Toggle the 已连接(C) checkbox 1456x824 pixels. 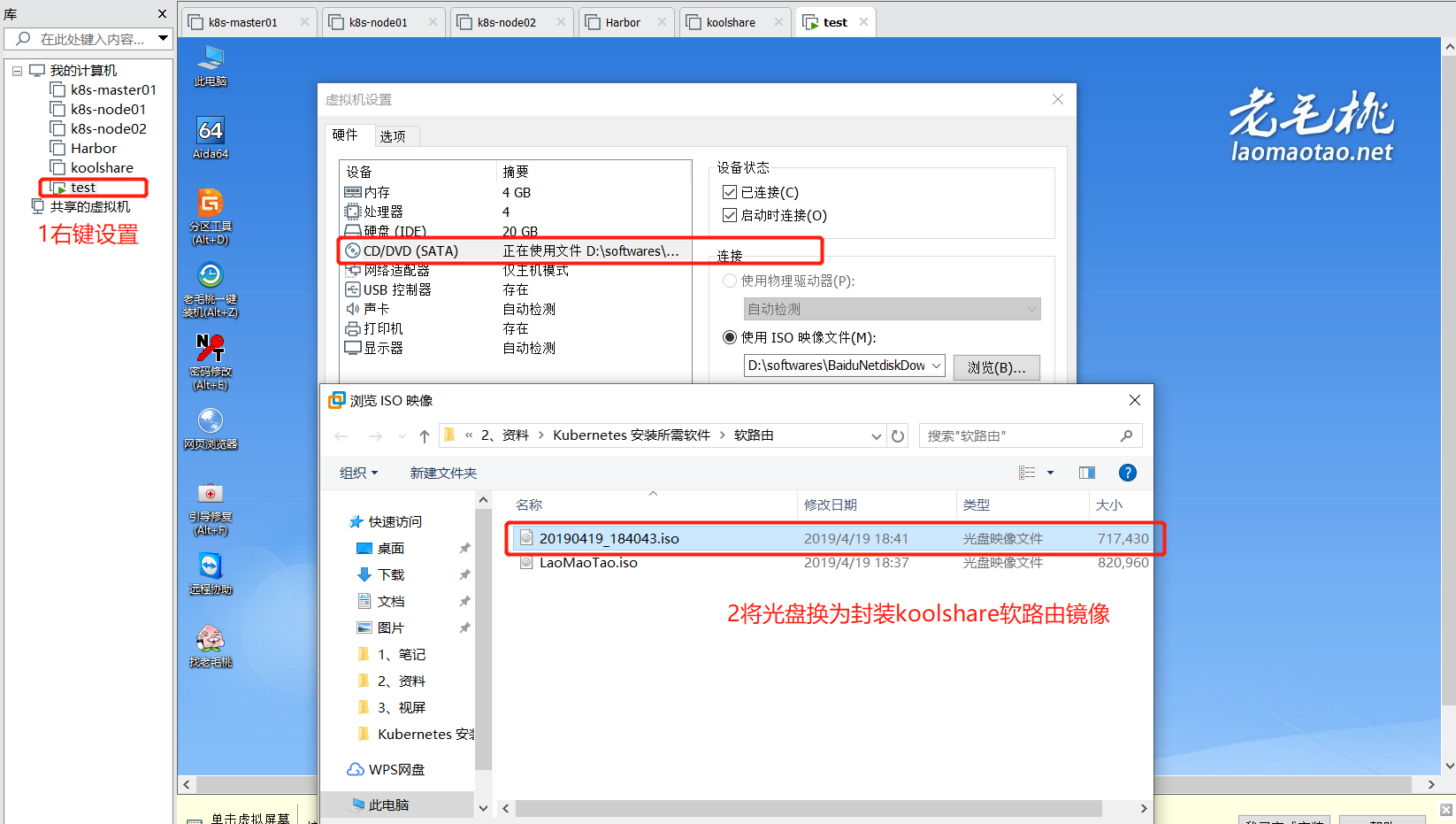pyautogui.click(x=730, y=192)
